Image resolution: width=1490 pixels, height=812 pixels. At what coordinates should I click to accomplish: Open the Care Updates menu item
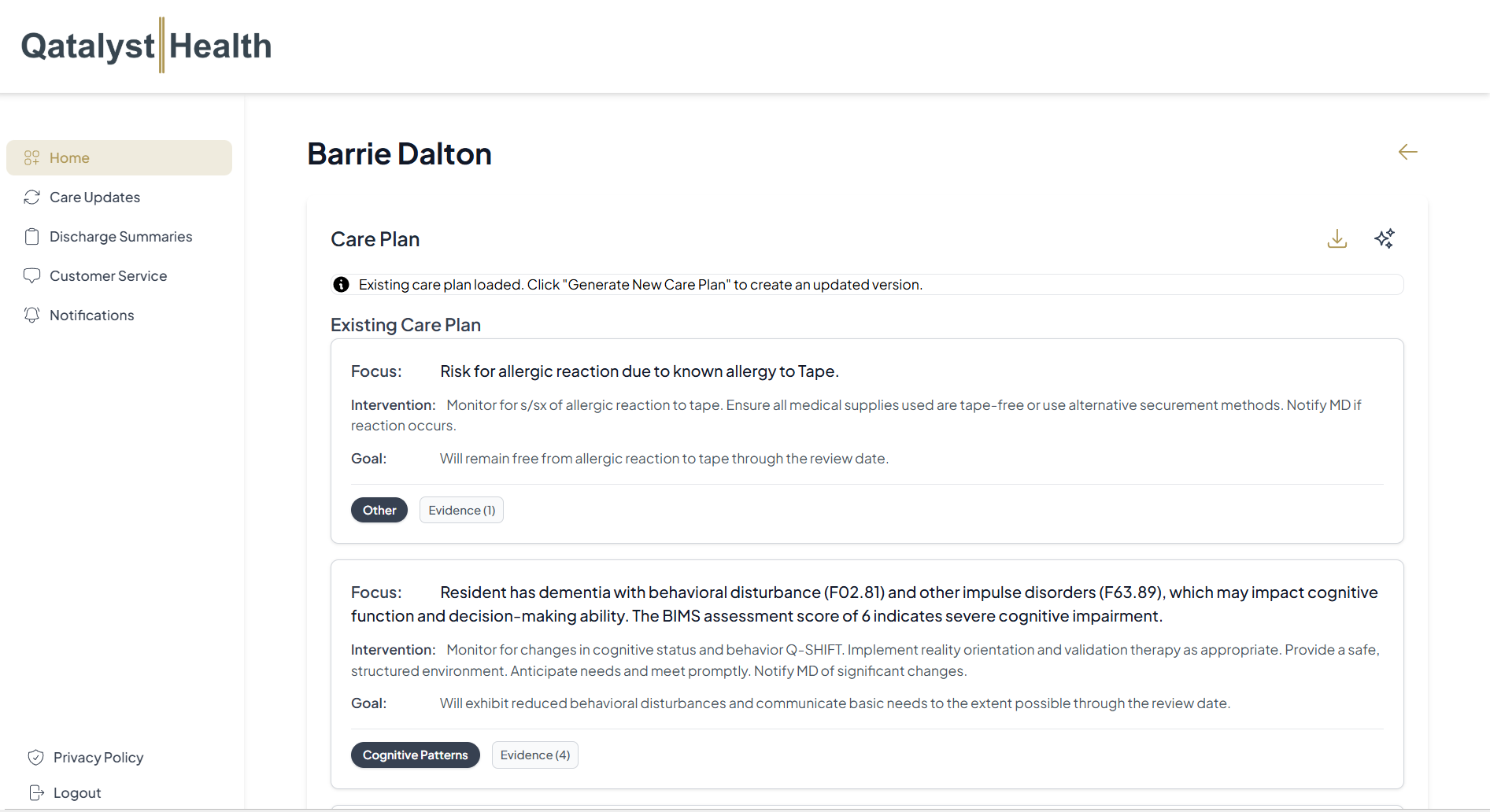tap(94, 197)
